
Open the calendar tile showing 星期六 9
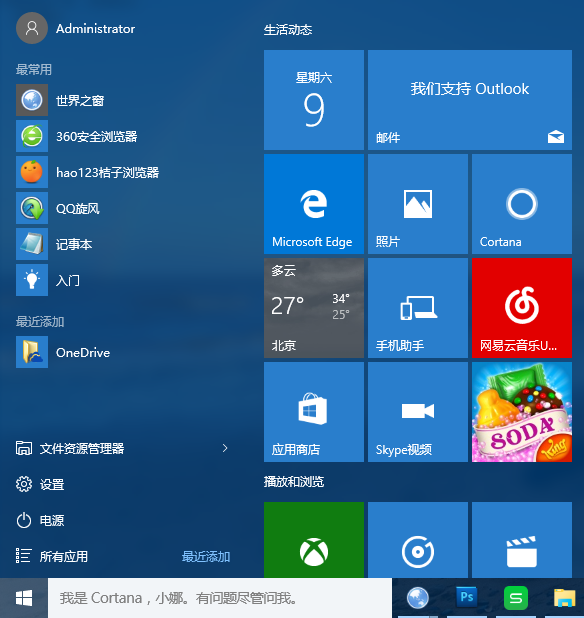click(314, 100)
